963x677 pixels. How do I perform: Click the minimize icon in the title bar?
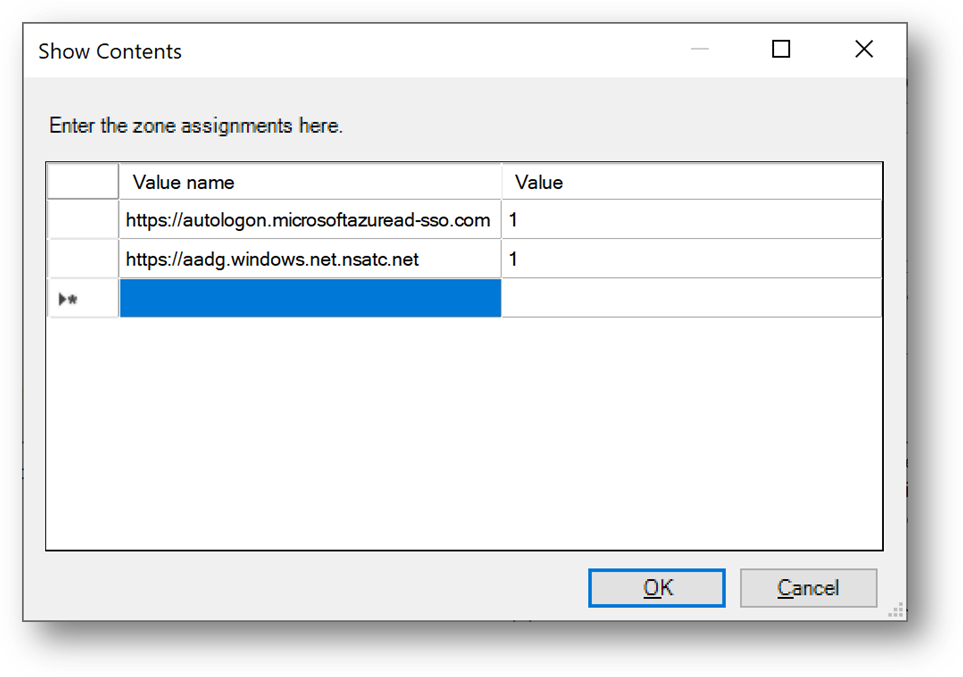pyautogui.click(x=699, y=50)
